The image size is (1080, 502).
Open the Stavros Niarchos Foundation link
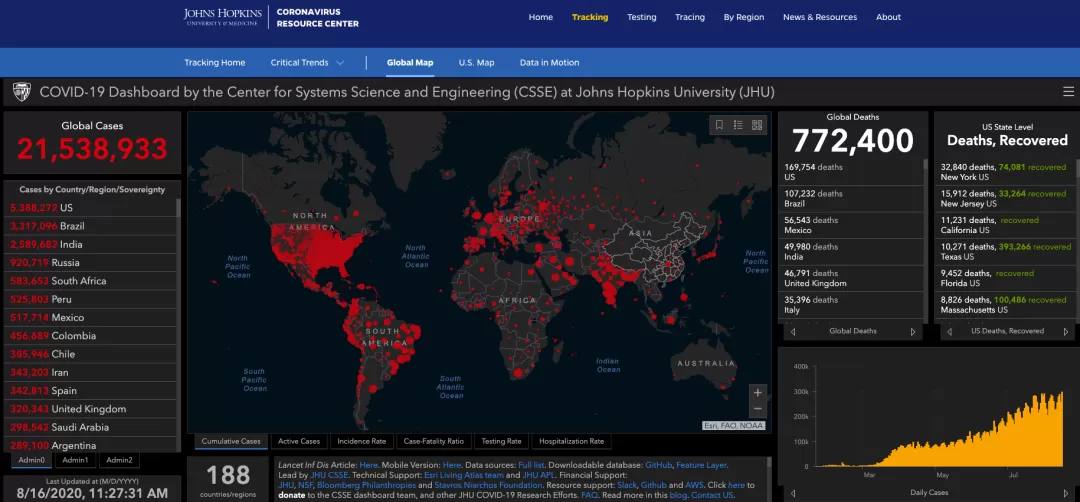488,485
